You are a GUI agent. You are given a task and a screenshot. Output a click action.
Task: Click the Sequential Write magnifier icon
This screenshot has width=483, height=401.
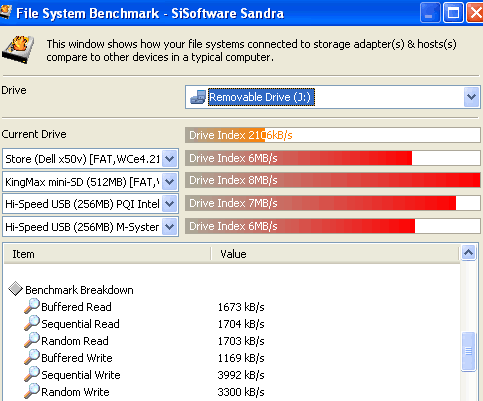(x=32, y=374)
